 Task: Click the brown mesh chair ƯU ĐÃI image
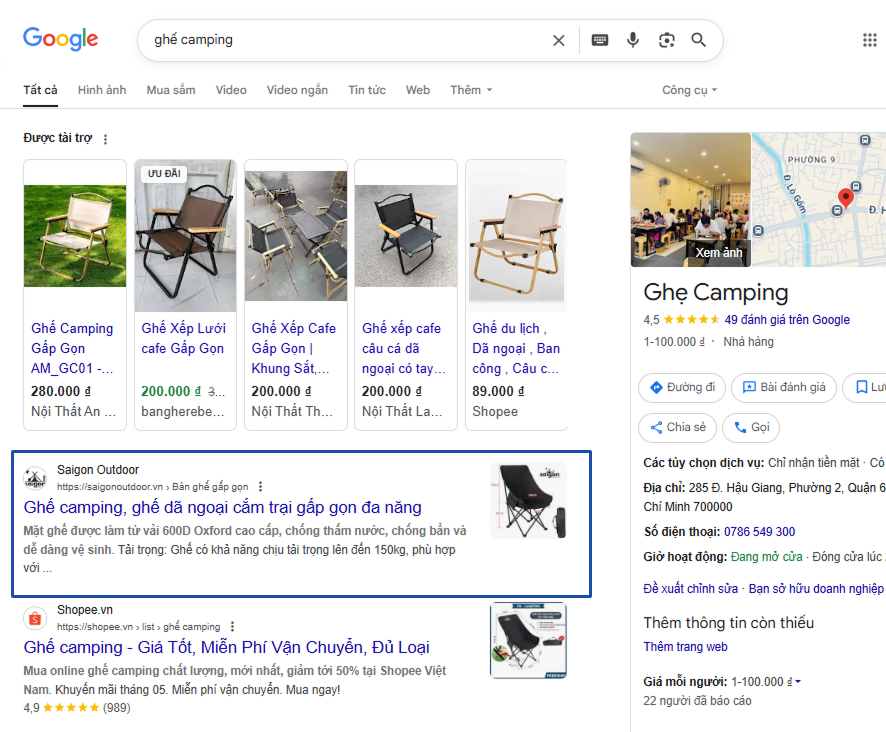pos(185,236)
